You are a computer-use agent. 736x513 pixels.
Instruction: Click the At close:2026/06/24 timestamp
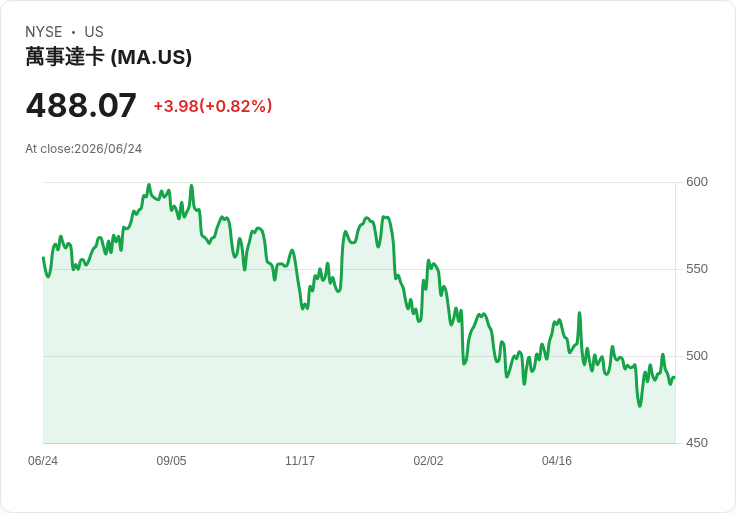click(84, 149)
